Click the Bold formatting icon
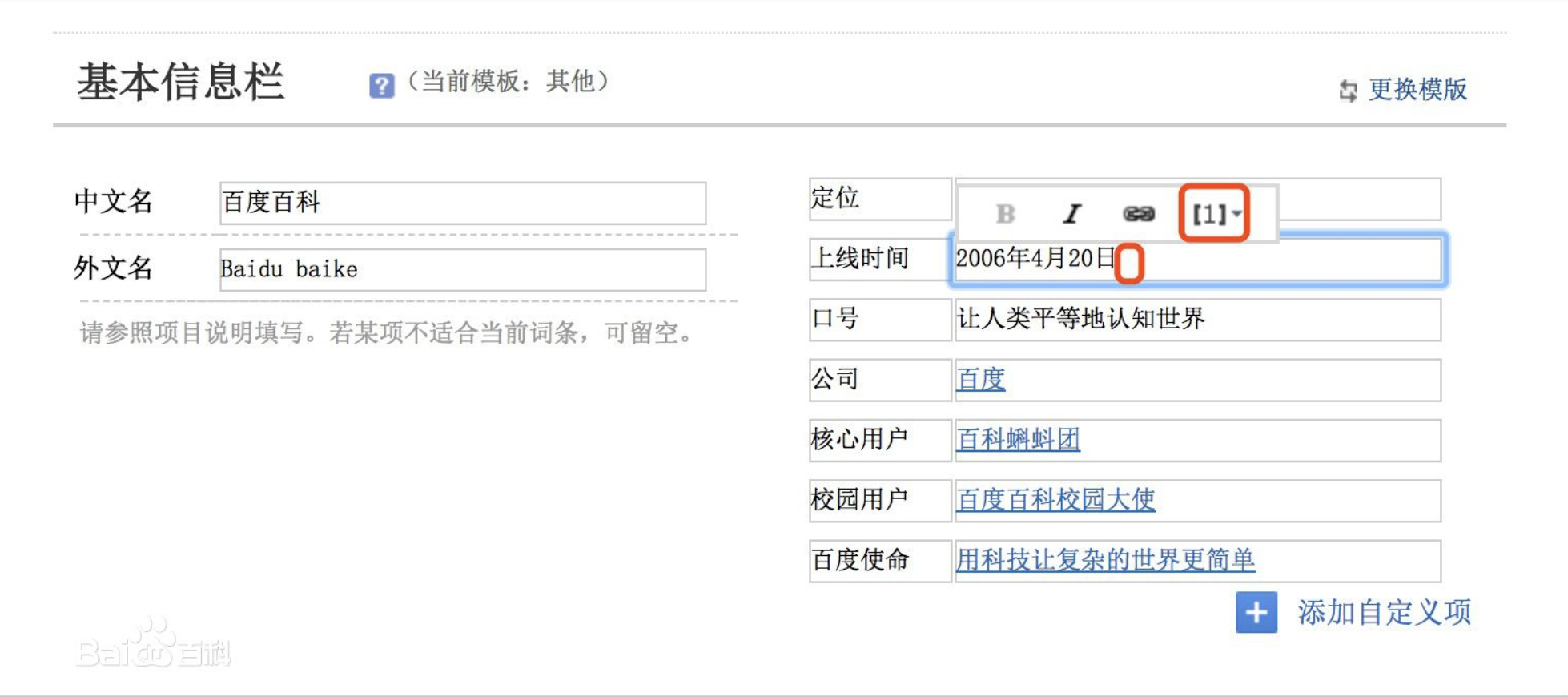Screen dimensions: 1568x697 1005,214
